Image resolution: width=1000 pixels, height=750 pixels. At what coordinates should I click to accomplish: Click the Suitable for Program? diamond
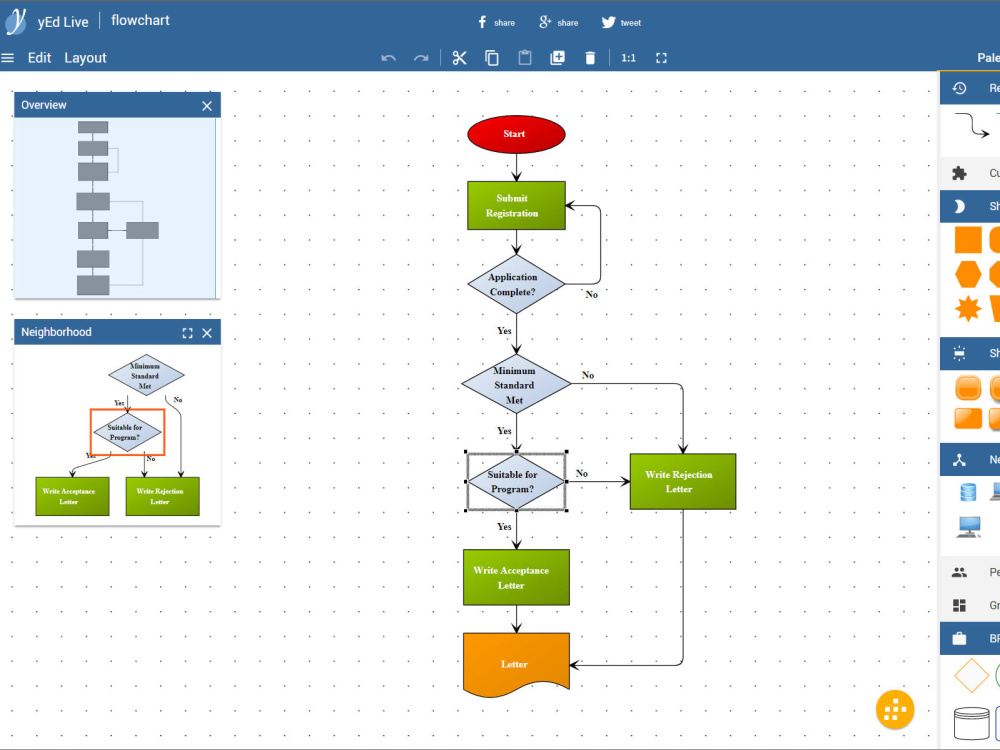coord(516,482)
